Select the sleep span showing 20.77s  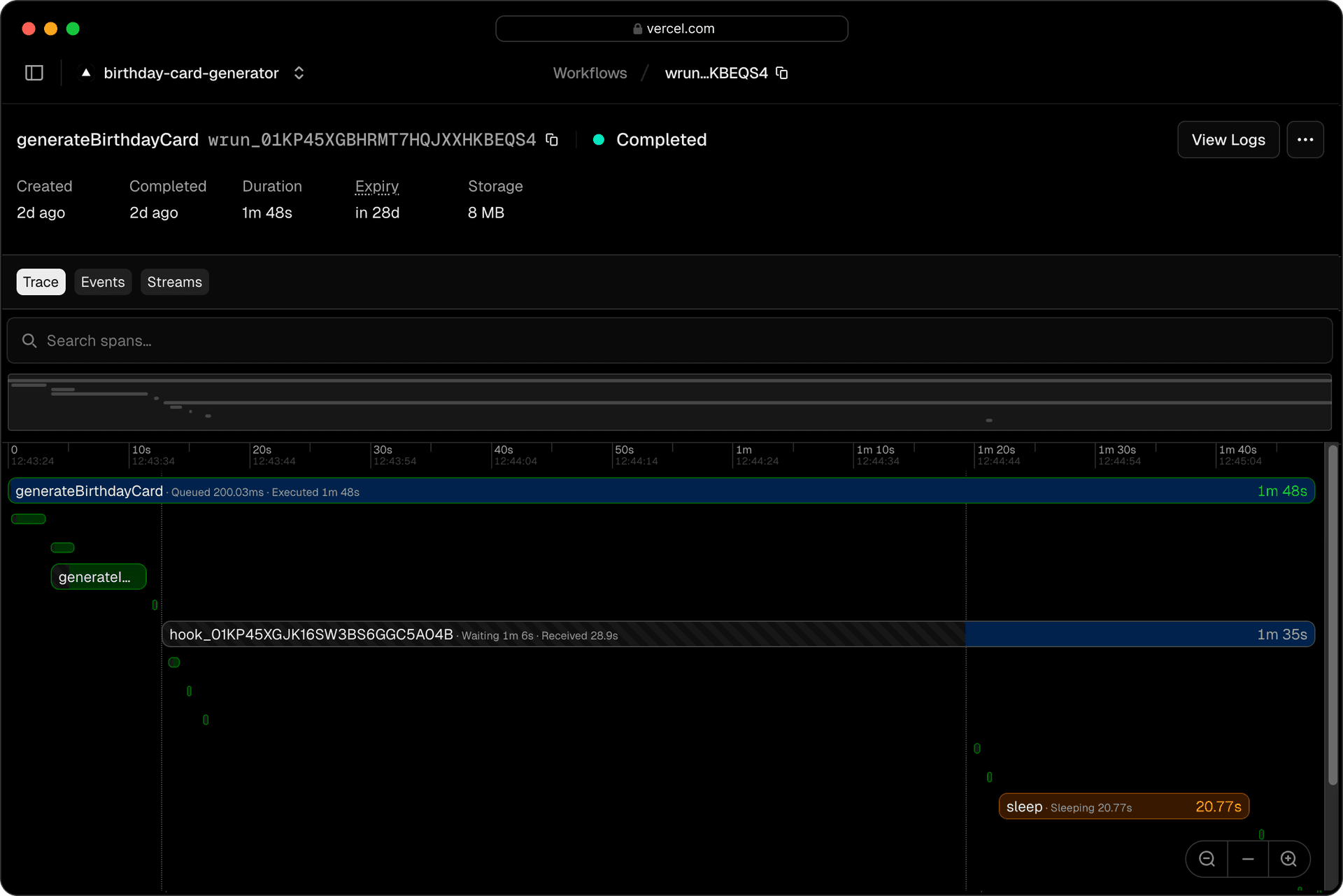point(1123,806)
